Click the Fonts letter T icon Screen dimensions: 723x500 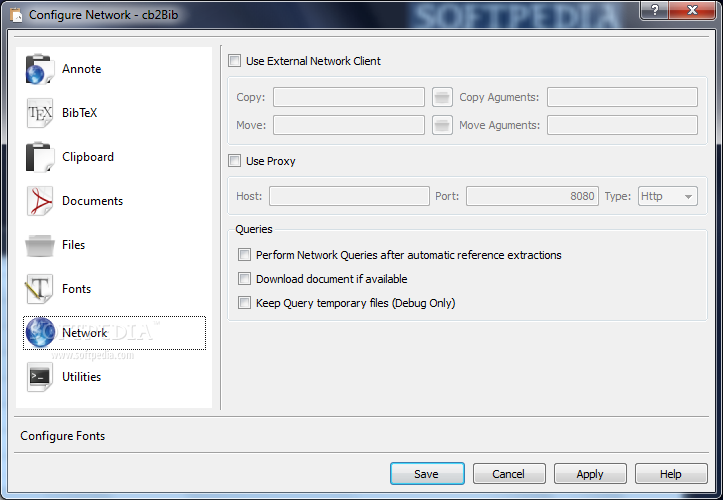(x=40, y=289)
